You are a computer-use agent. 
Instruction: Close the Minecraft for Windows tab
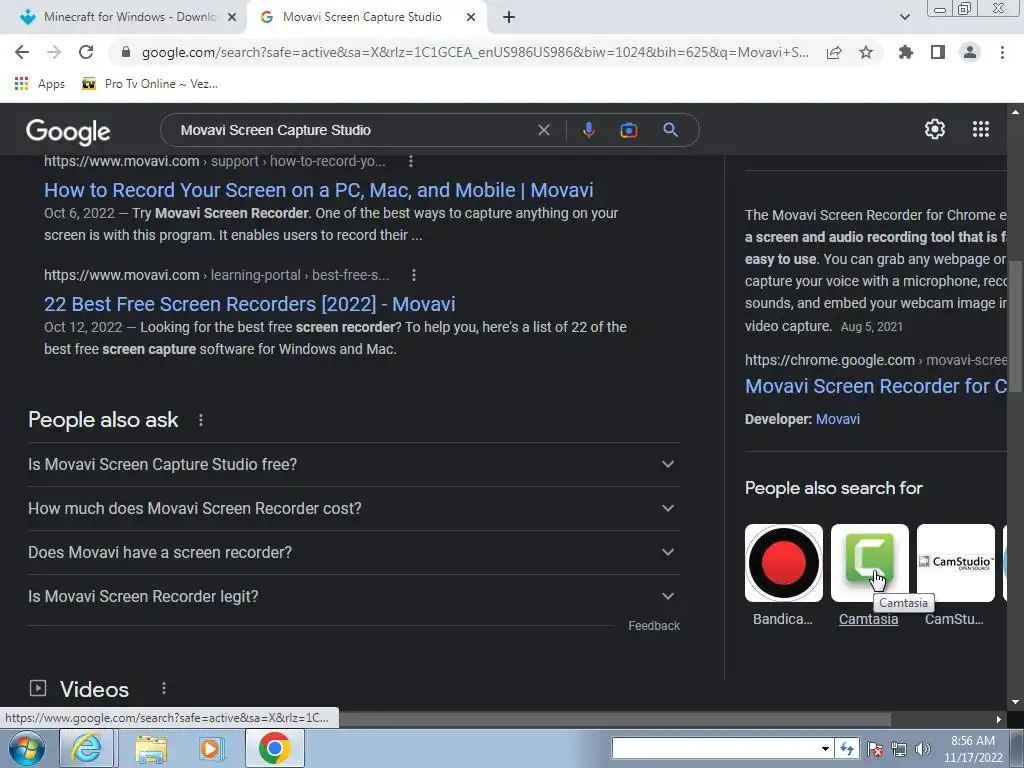point(232,18)
